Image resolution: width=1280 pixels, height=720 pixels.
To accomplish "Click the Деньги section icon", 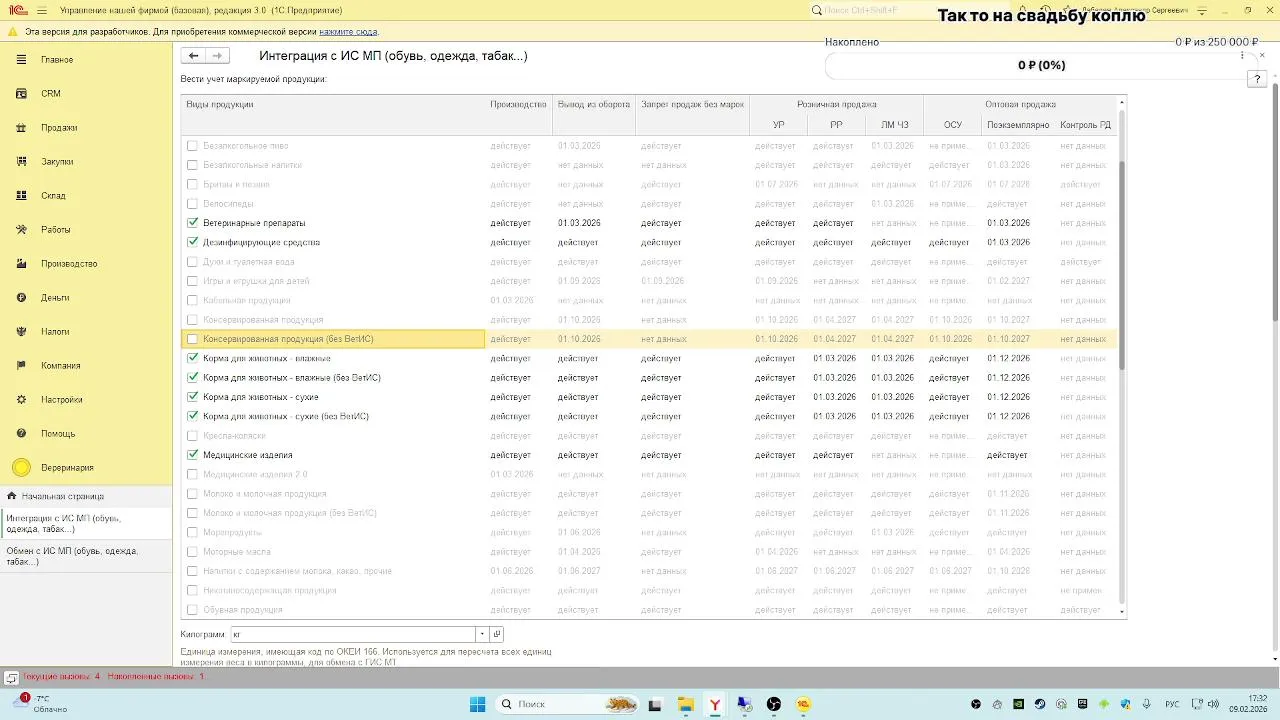I will pos(21,298).
